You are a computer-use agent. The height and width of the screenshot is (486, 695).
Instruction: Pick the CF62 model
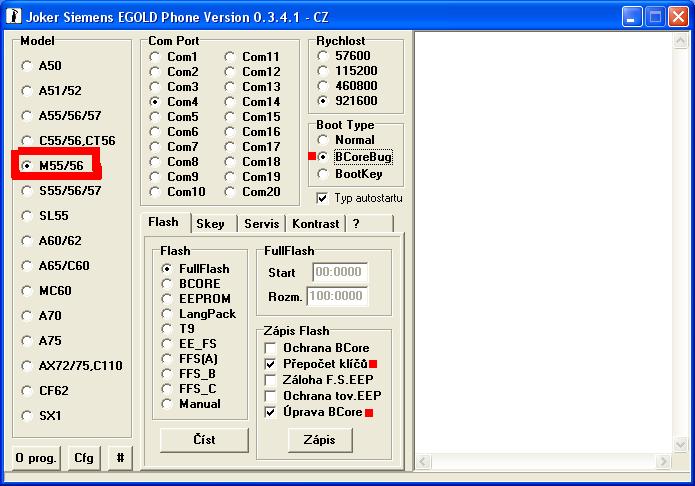coord(27,391)
